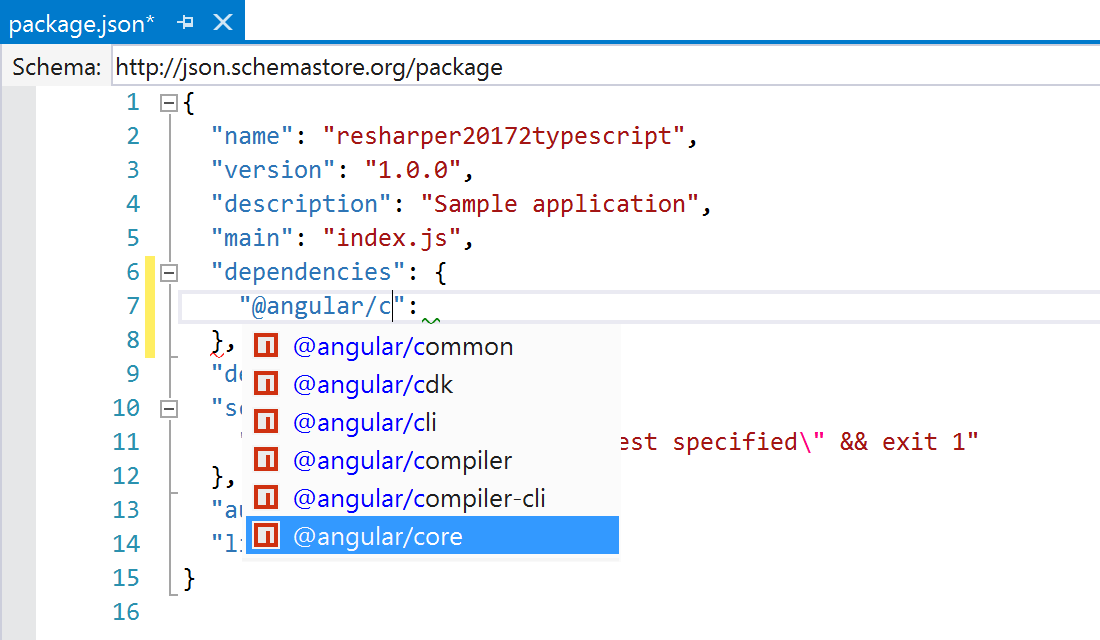Screen dimensions: 1100x640
Task: Click npm icon next to @angular/cli
Action: [265, 421]
